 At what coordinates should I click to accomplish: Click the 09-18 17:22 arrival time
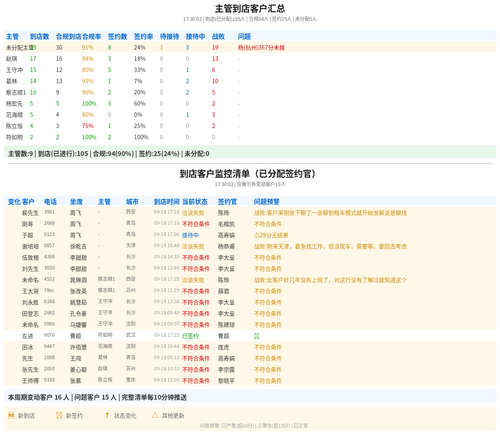(167, 335)
